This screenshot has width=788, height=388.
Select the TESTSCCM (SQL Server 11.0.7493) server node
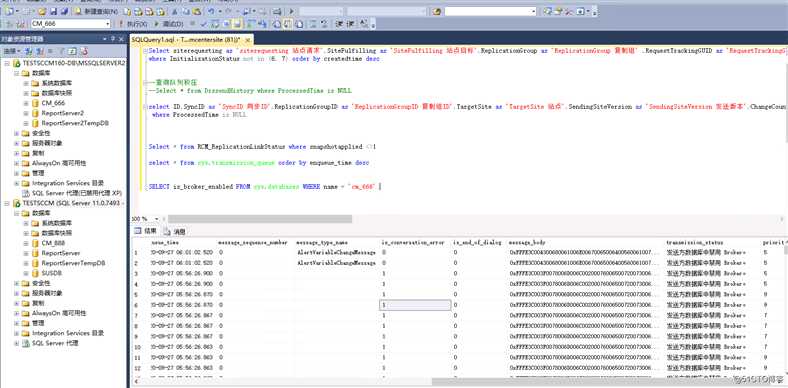74,203
